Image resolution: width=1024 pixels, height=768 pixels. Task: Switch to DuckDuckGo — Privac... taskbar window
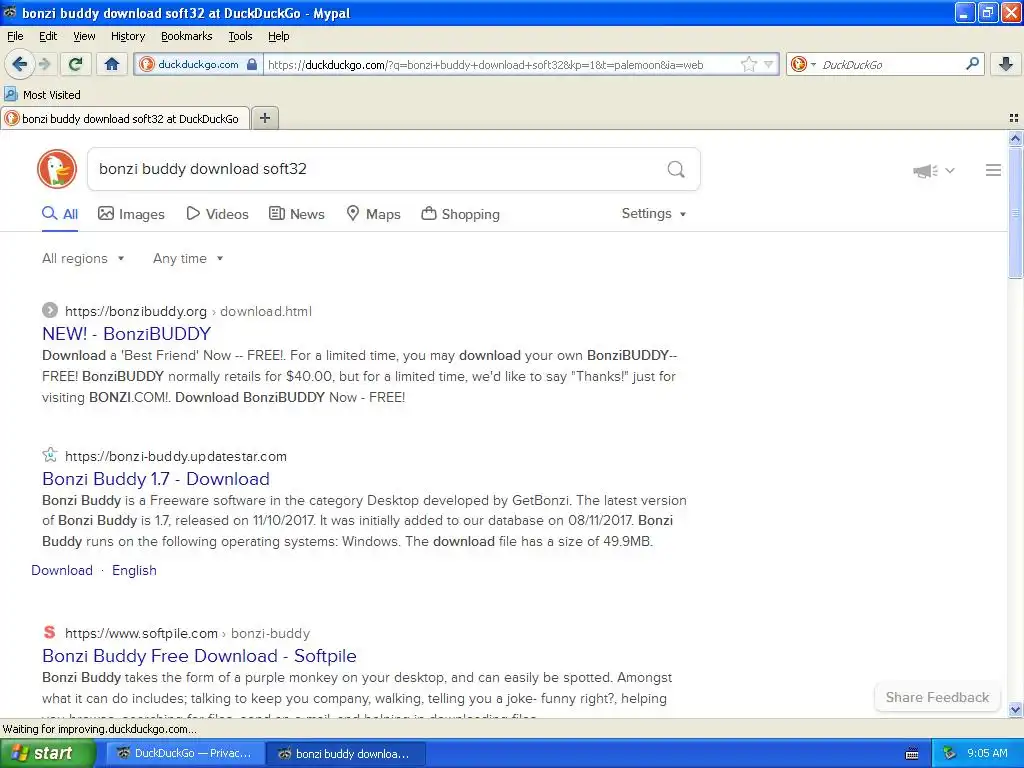point(185,753)
